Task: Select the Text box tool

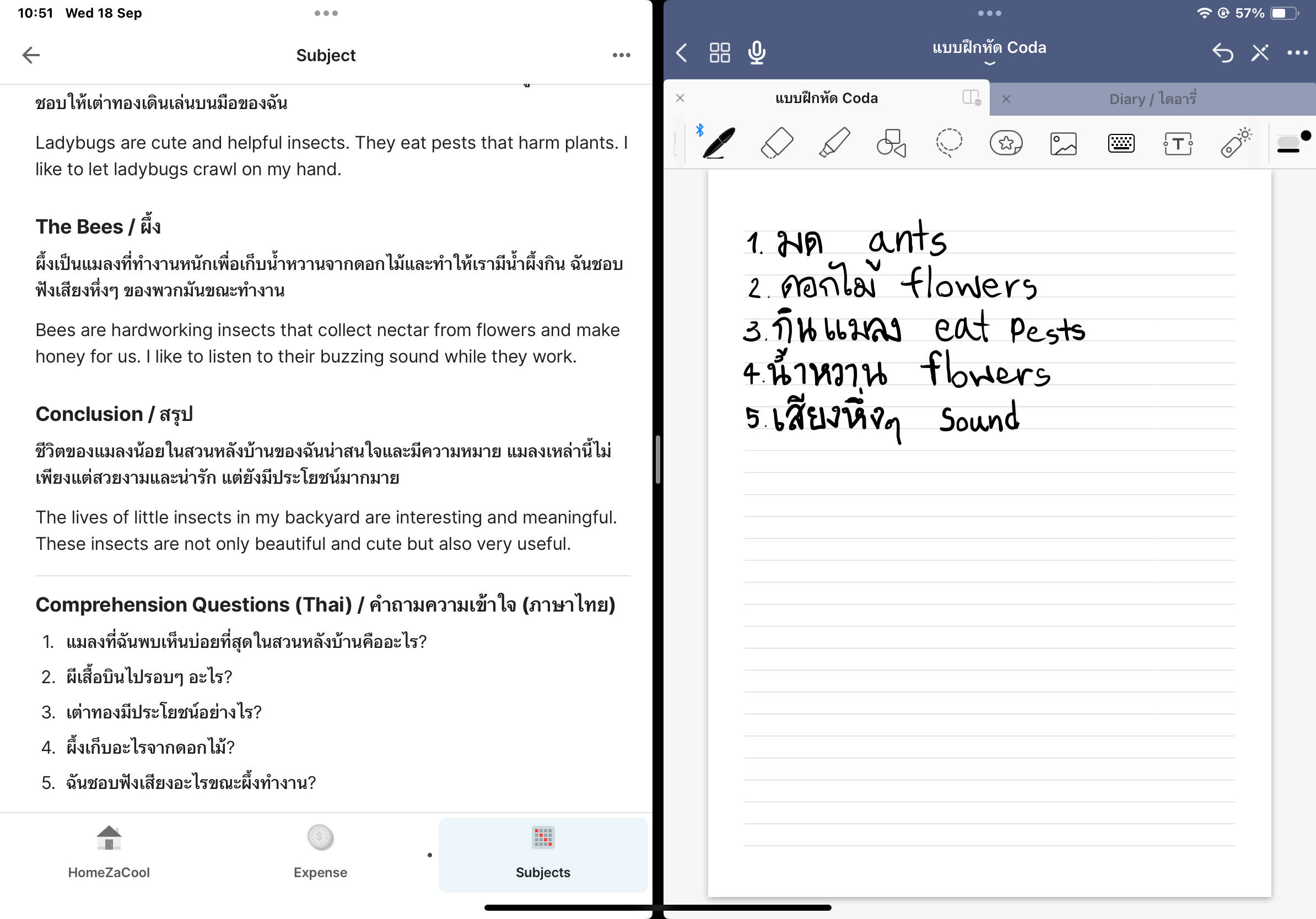Action: pyautogui.click(x=1178, y=143)
